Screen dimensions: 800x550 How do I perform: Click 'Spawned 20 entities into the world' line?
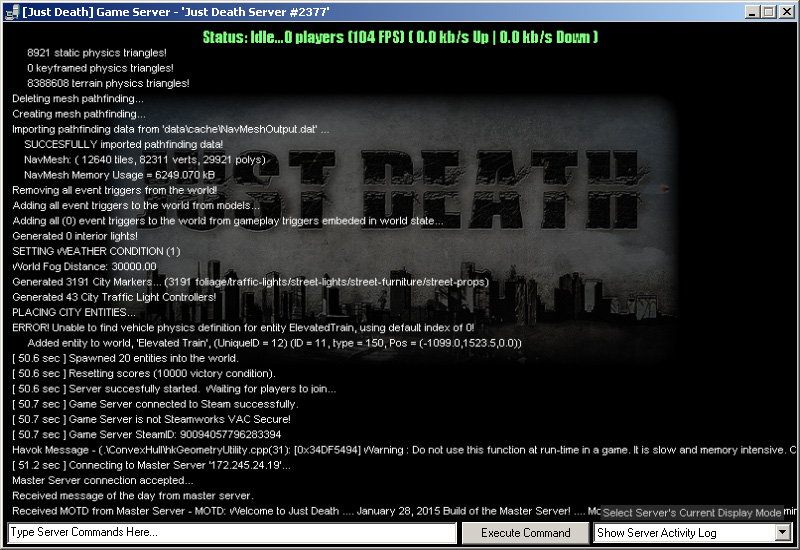coord(126,359)
